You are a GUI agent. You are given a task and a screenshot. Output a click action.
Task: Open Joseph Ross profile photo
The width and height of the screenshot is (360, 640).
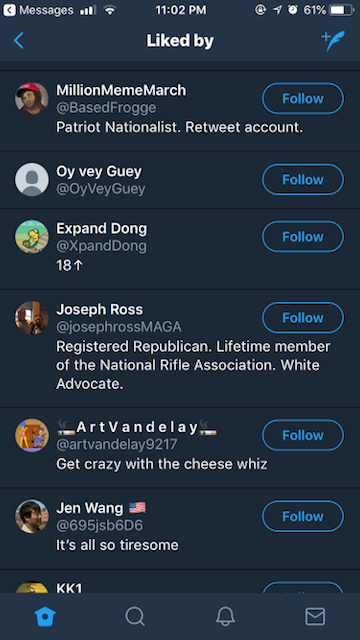click(x=32, y=318)
